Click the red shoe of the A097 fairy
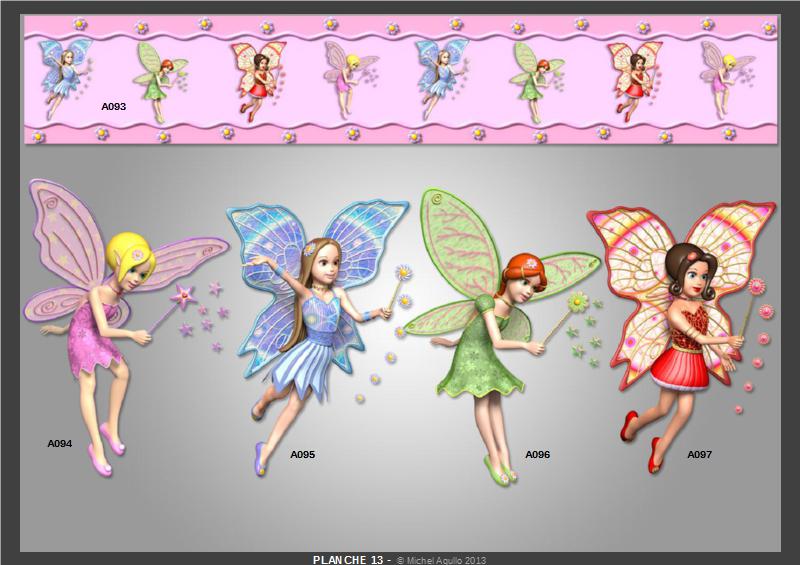The height and width of the screenshot is (565, 800). (x=630, y=424)
